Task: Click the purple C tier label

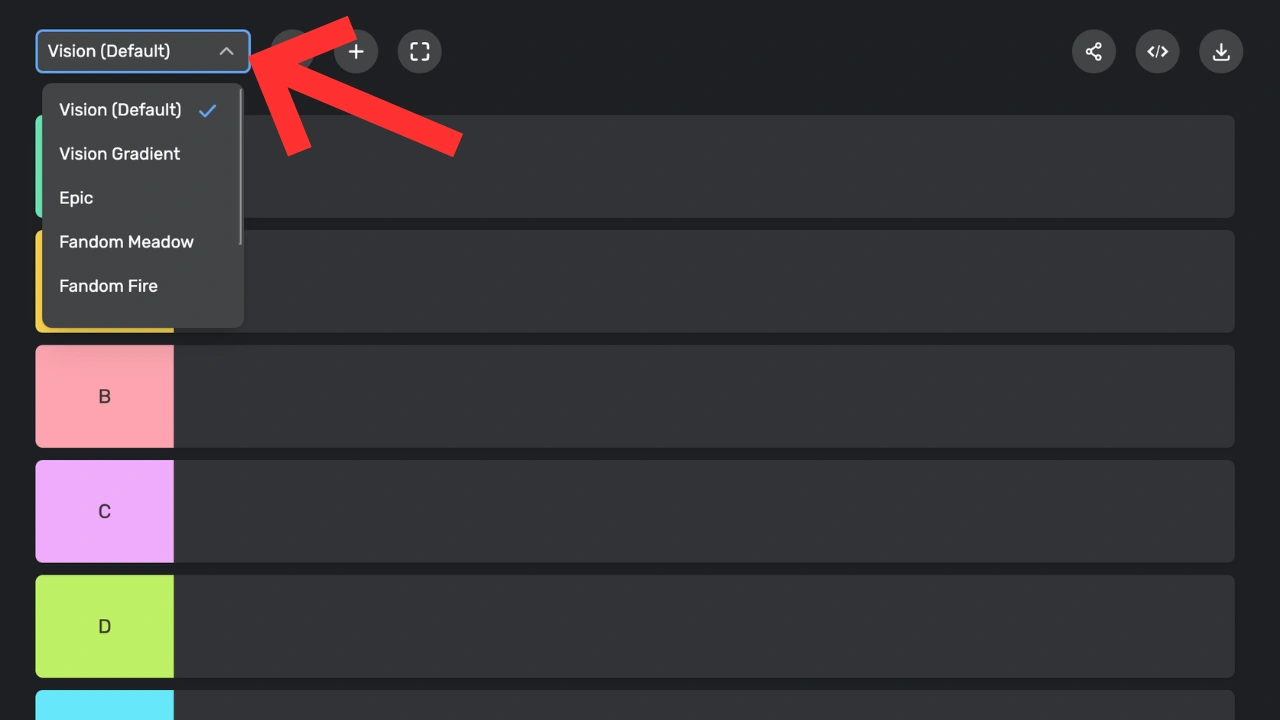Action: 105,511
